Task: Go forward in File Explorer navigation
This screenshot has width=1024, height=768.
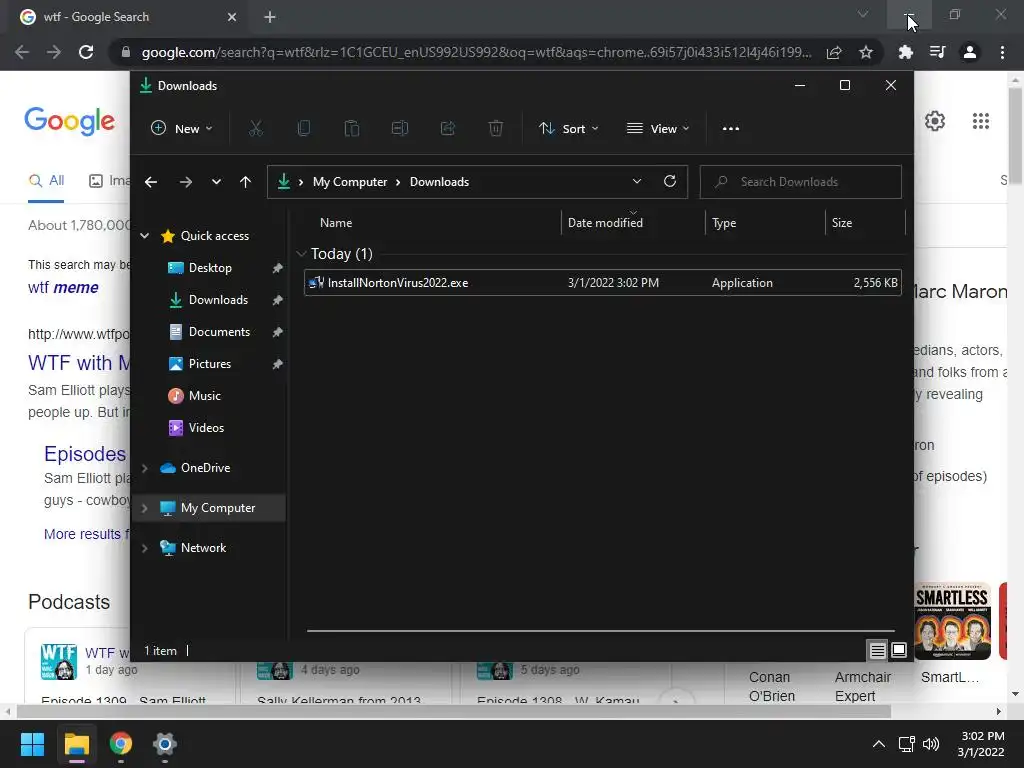Action: point(186,182)
